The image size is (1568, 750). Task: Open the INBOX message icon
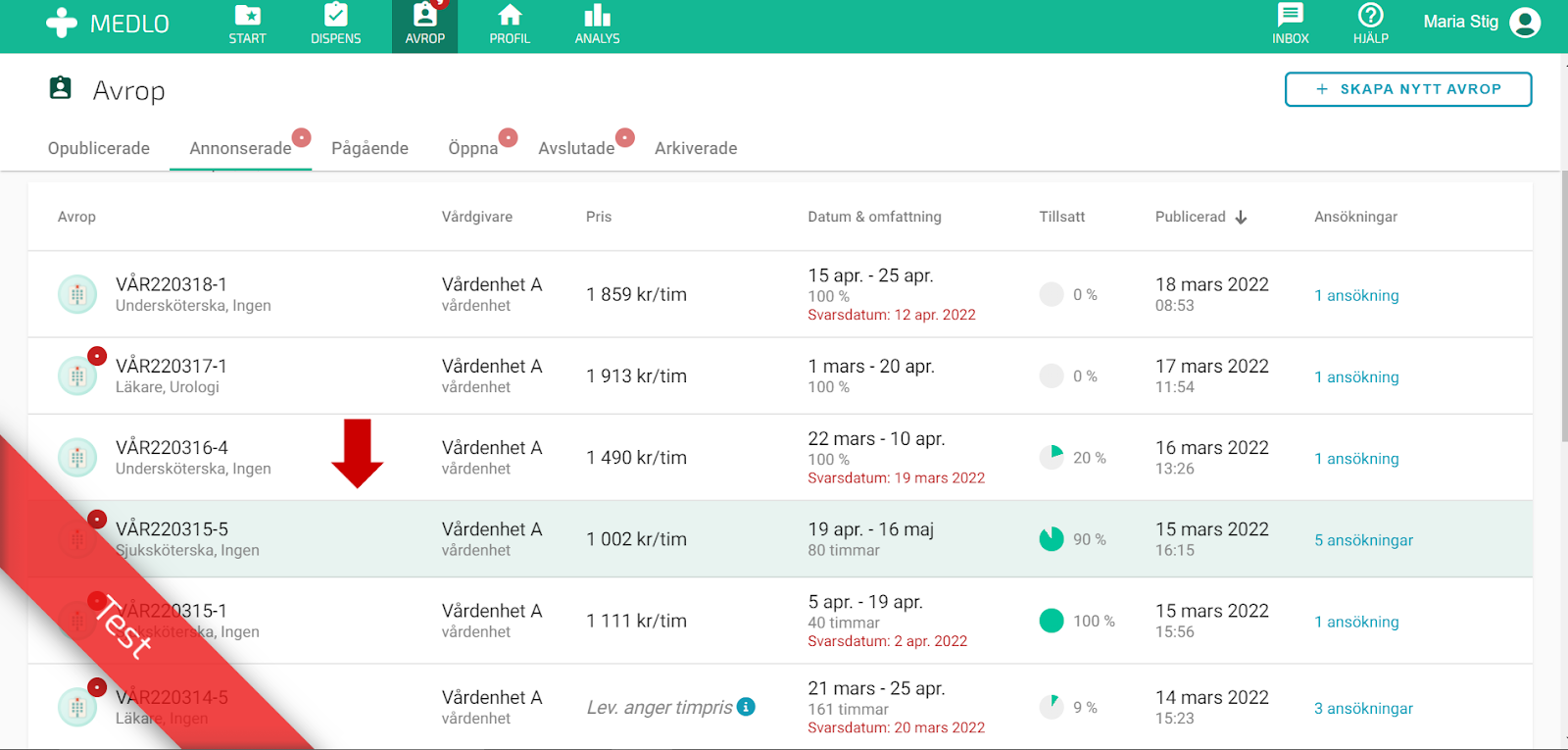(x=1291, y=15)
